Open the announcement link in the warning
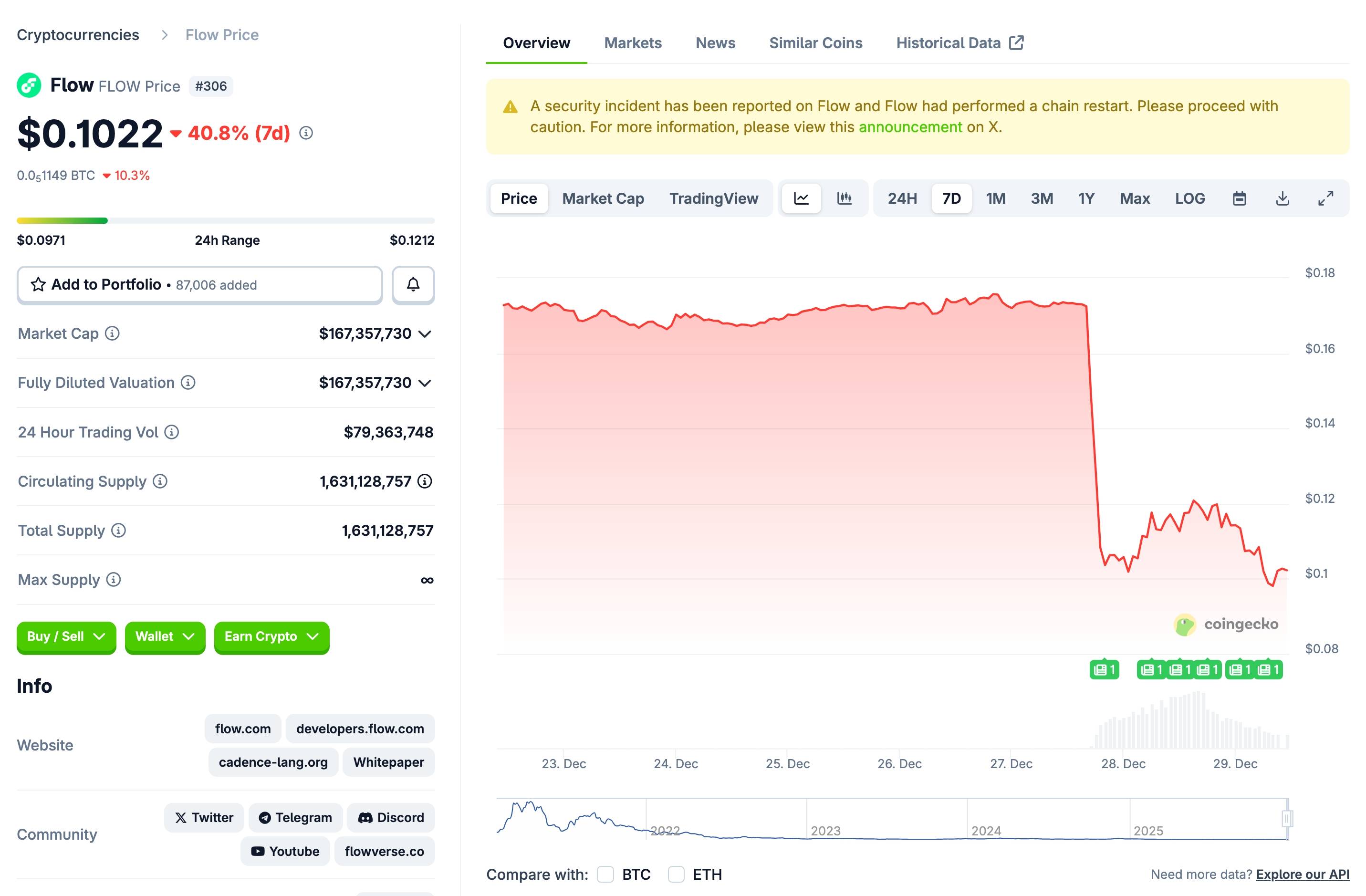This screenshot has width=1366, height=896. point(910,127)
